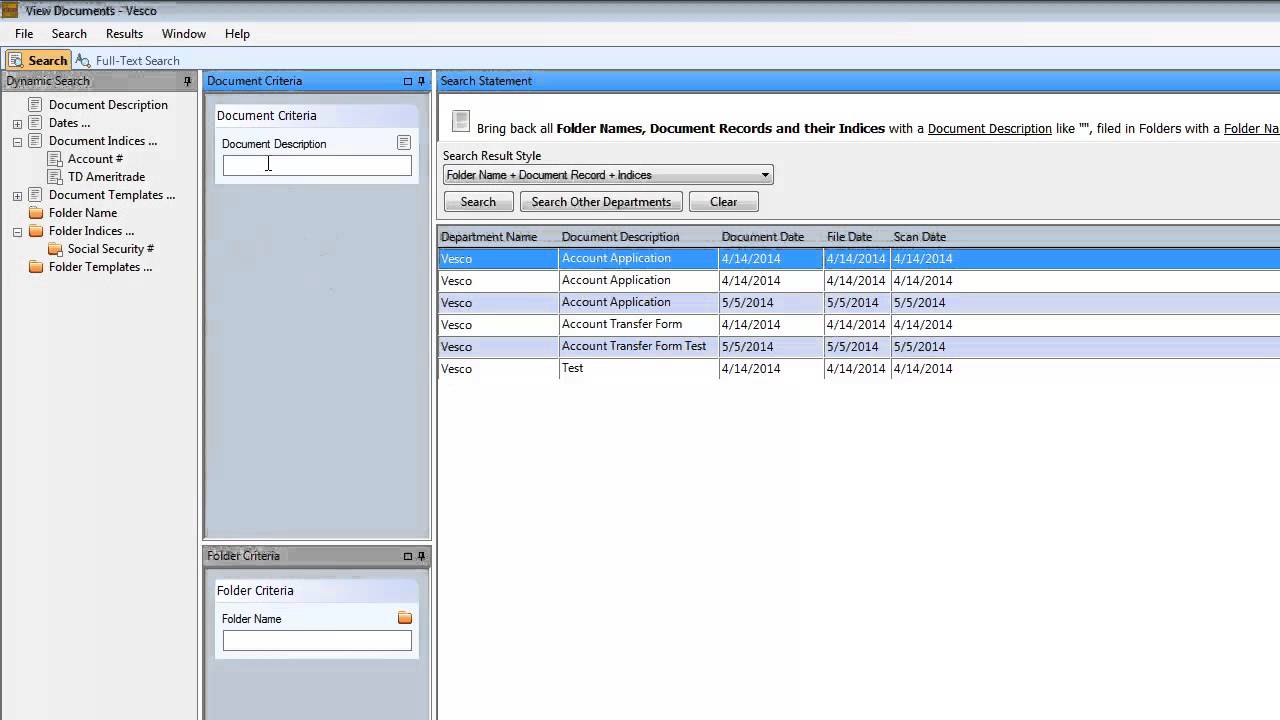The image size is (1280, 720).
Task: Select TD Ameritrade tree item label
Action: pos(106,177)
